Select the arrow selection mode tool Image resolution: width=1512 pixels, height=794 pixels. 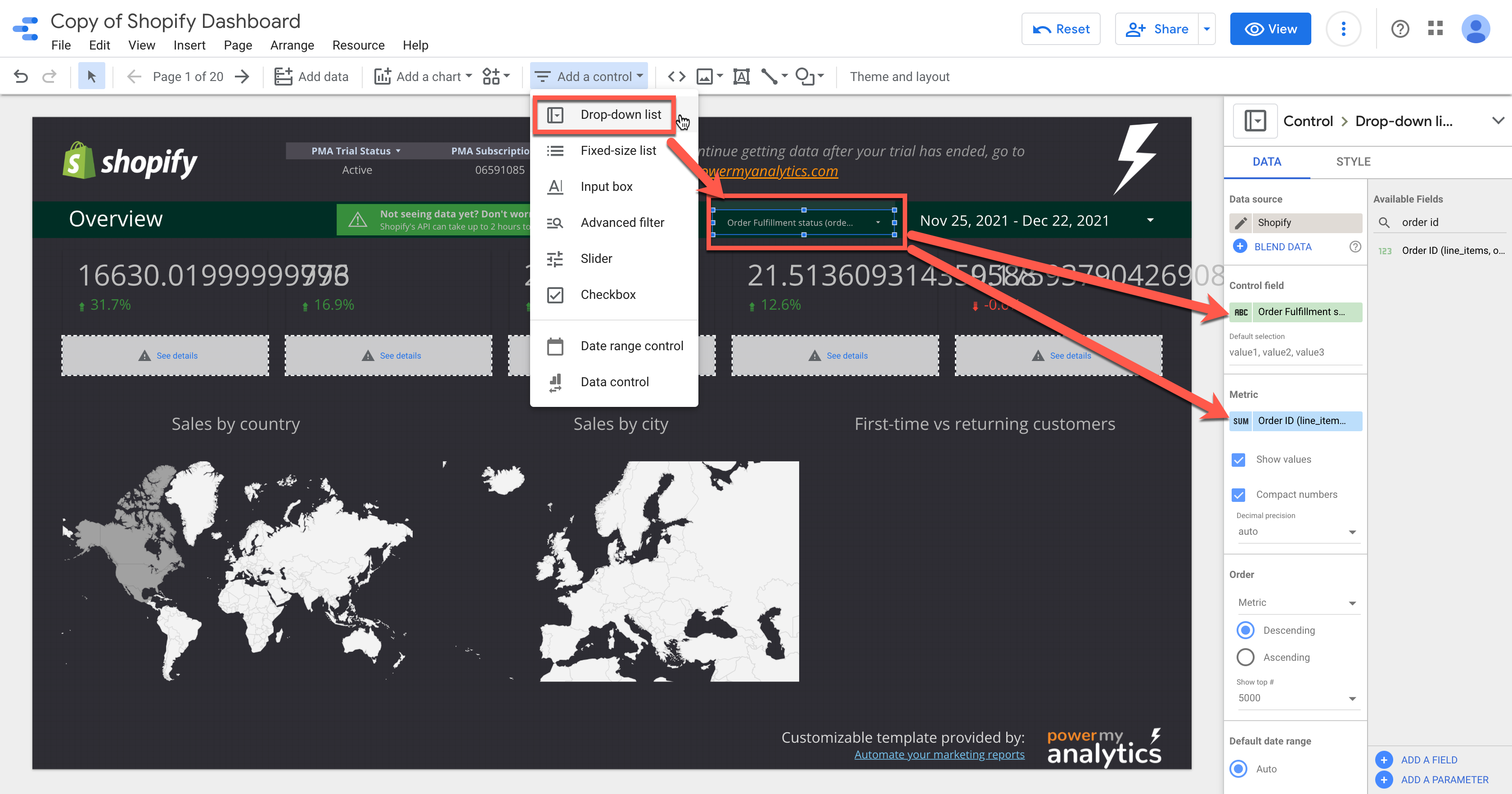(91, 77)
